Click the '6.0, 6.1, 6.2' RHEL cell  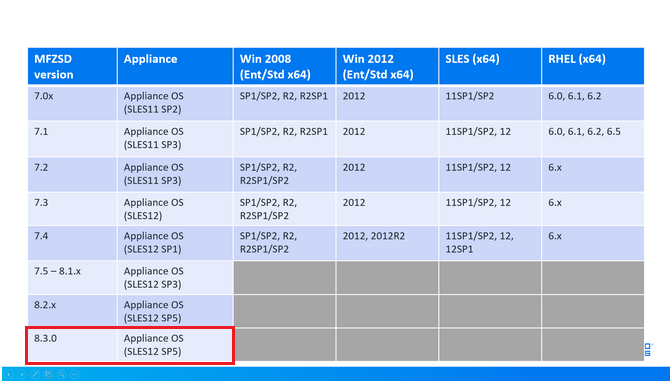coord(593,103)
